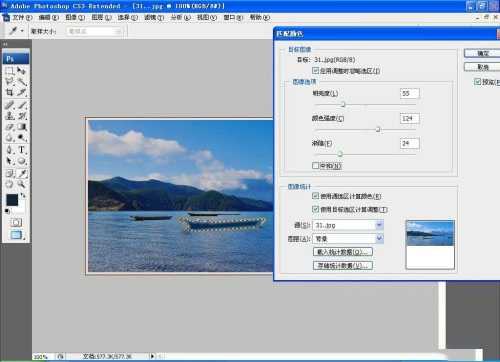Select the Move tool

coord(22,70)
